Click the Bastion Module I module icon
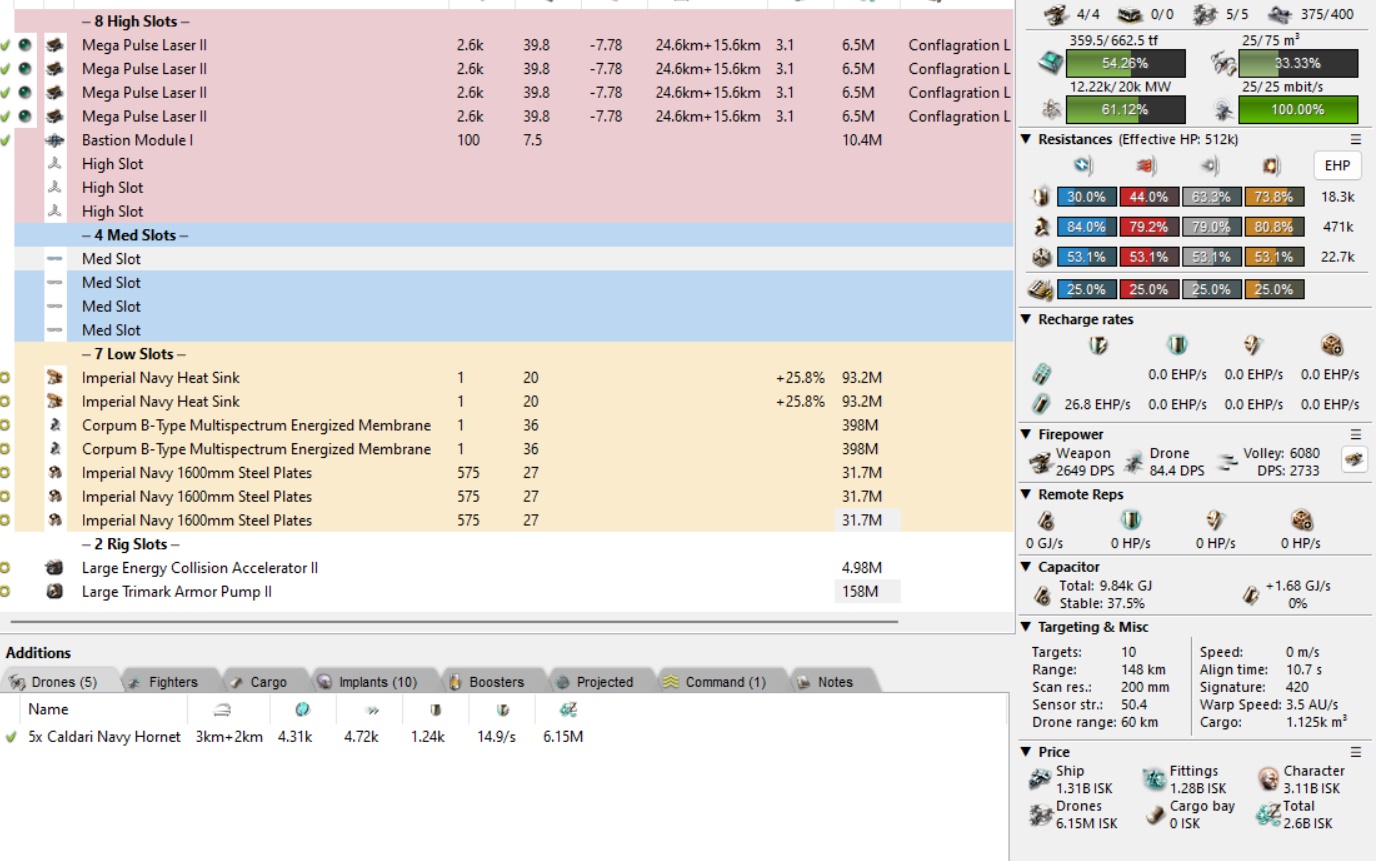The width and height of the screenshot is (1376, 861). 55,140
